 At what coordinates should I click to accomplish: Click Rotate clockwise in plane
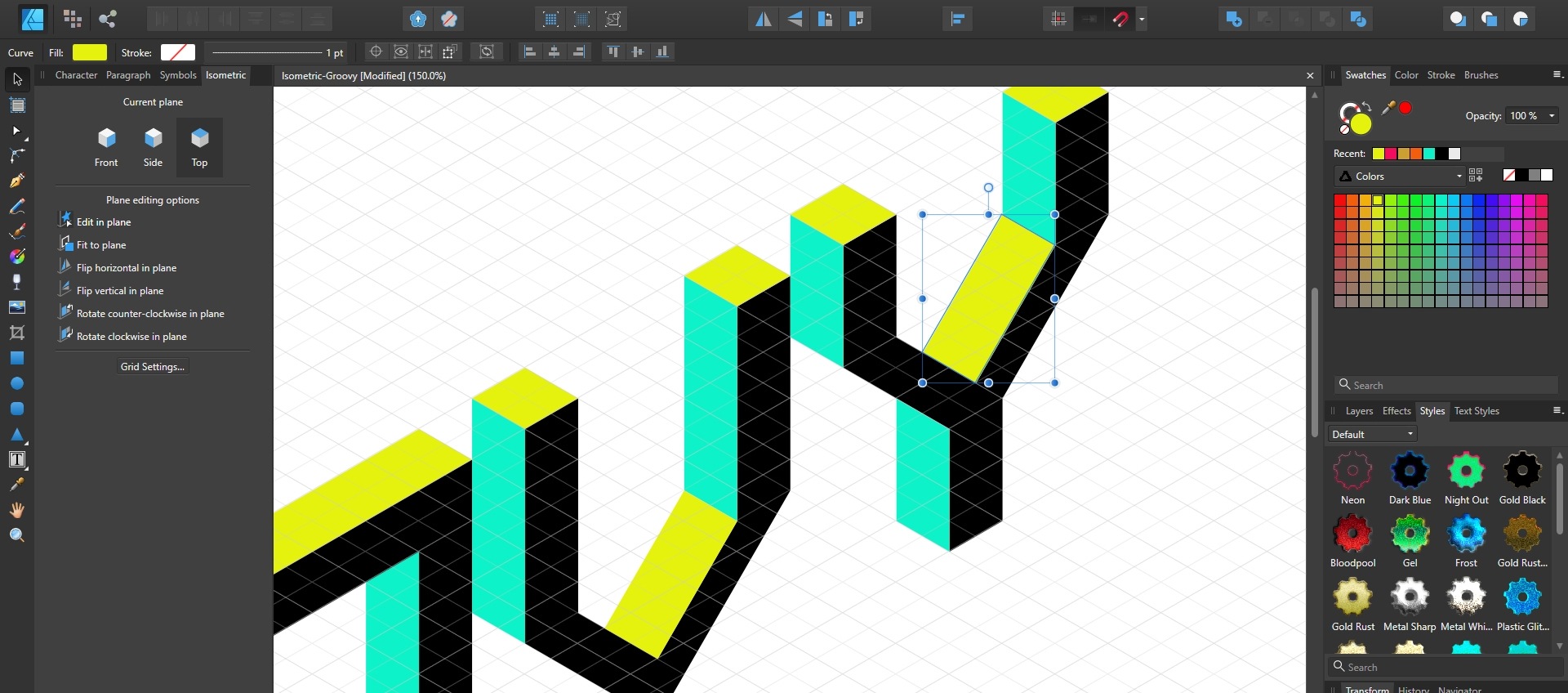click(x=122, y=336)
